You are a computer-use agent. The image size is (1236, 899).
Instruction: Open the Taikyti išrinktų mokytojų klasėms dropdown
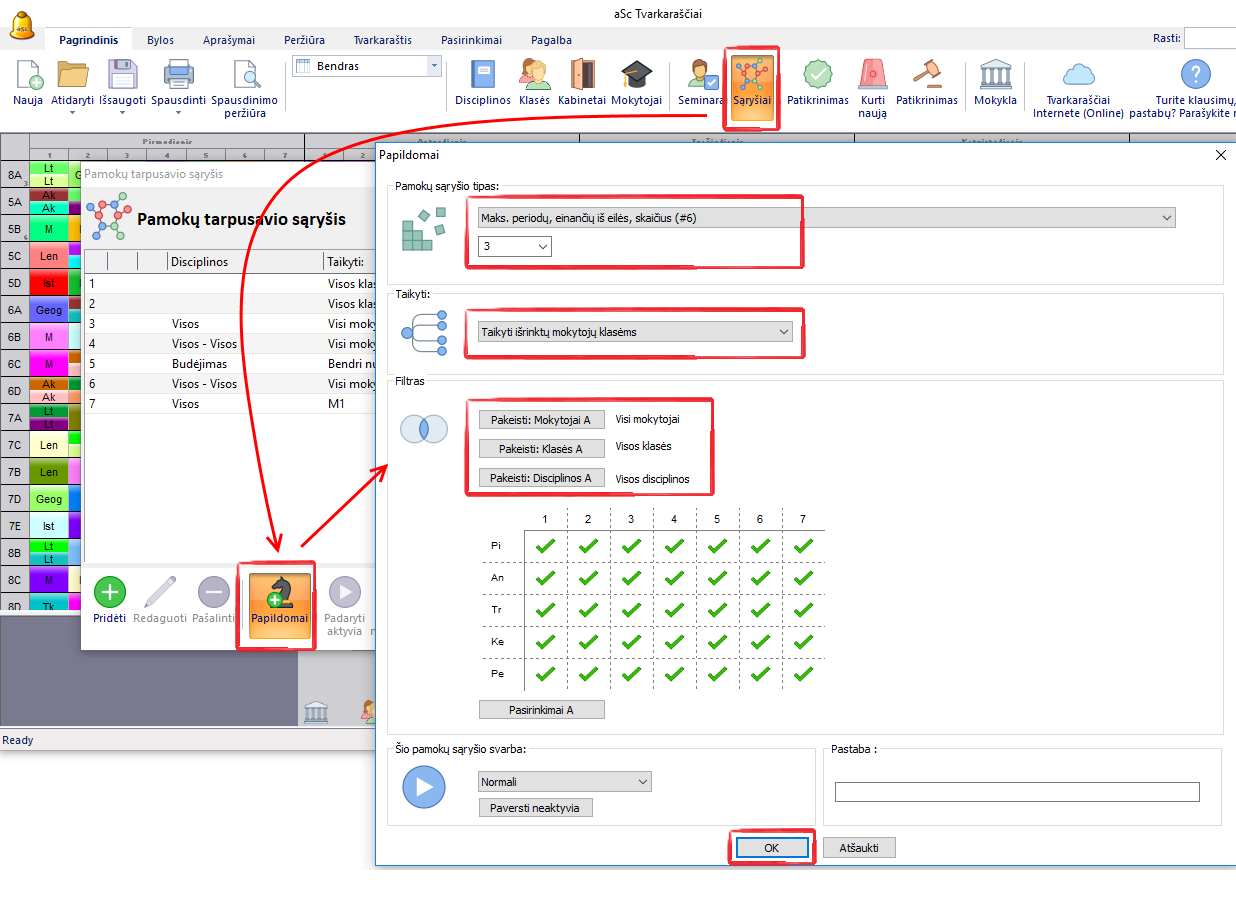coord(635,332)
